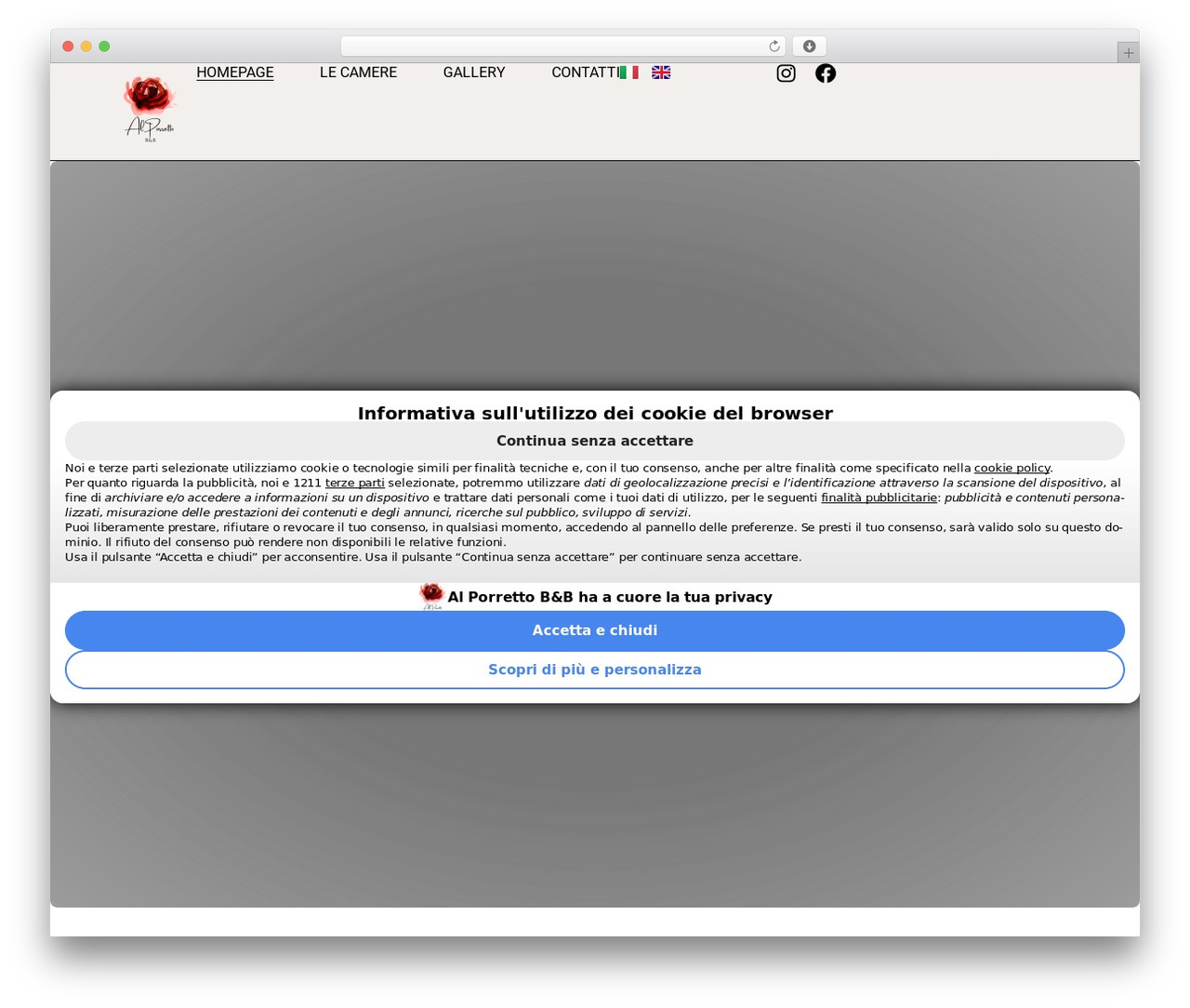The image size is (1190, 1008).
Task: Open the Facebook page icon
Action: pos(826,73)
